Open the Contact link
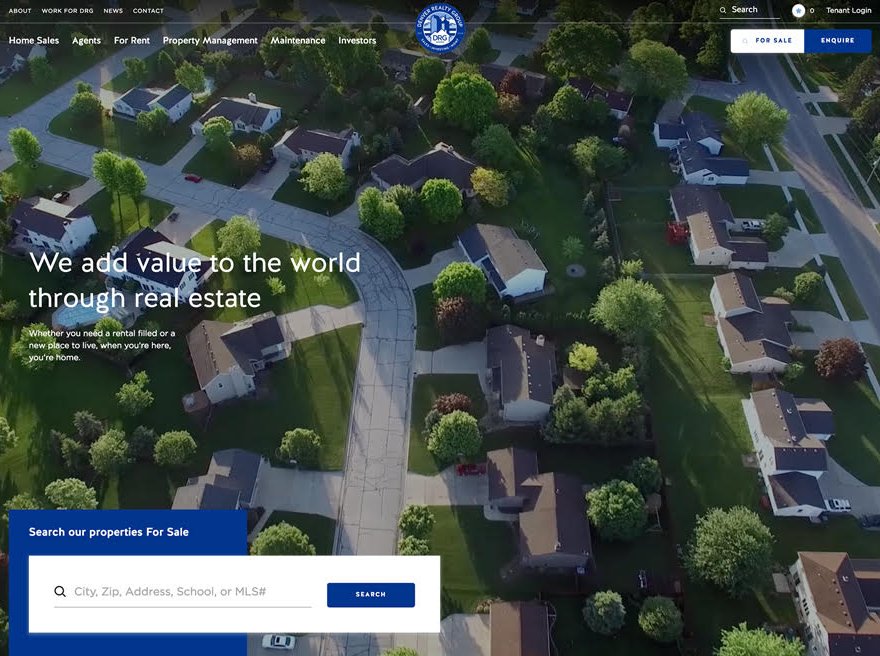The image size is (880, 656). (x=148, y=11)
